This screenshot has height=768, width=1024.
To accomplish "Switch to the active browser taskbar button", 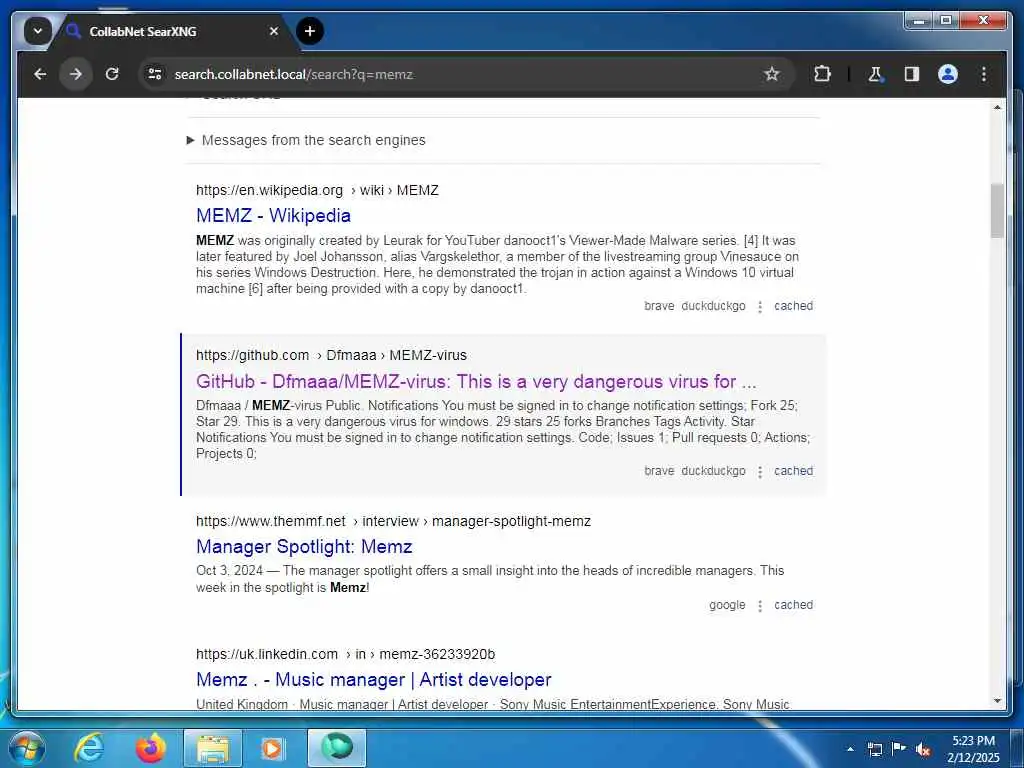I will coord(337,748).
